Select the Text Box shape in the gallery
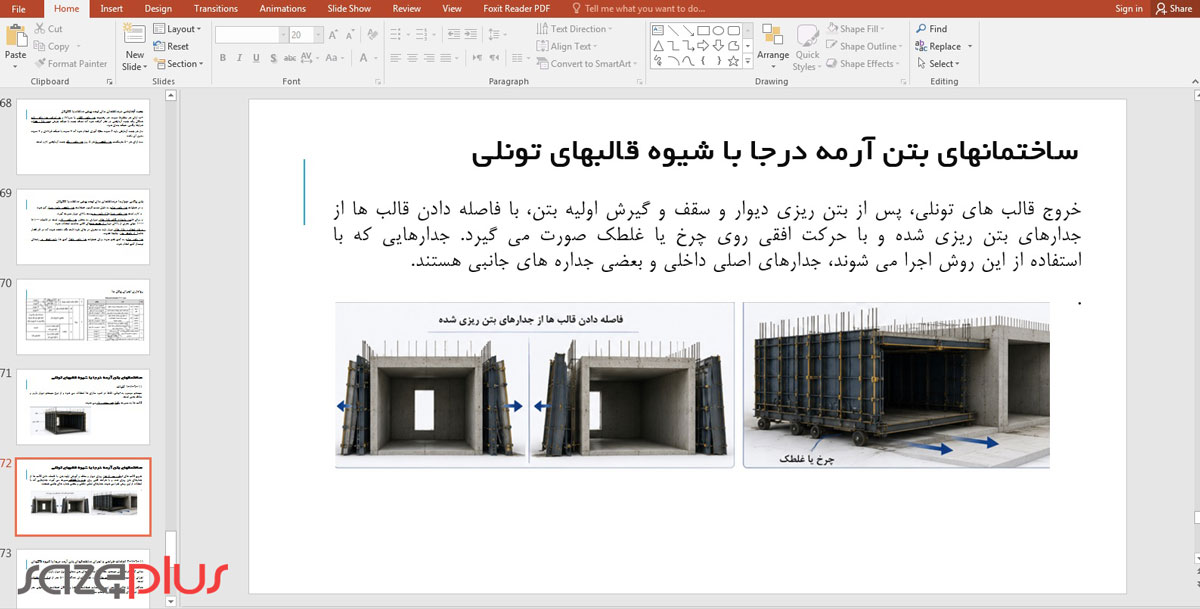 [658, 31]
